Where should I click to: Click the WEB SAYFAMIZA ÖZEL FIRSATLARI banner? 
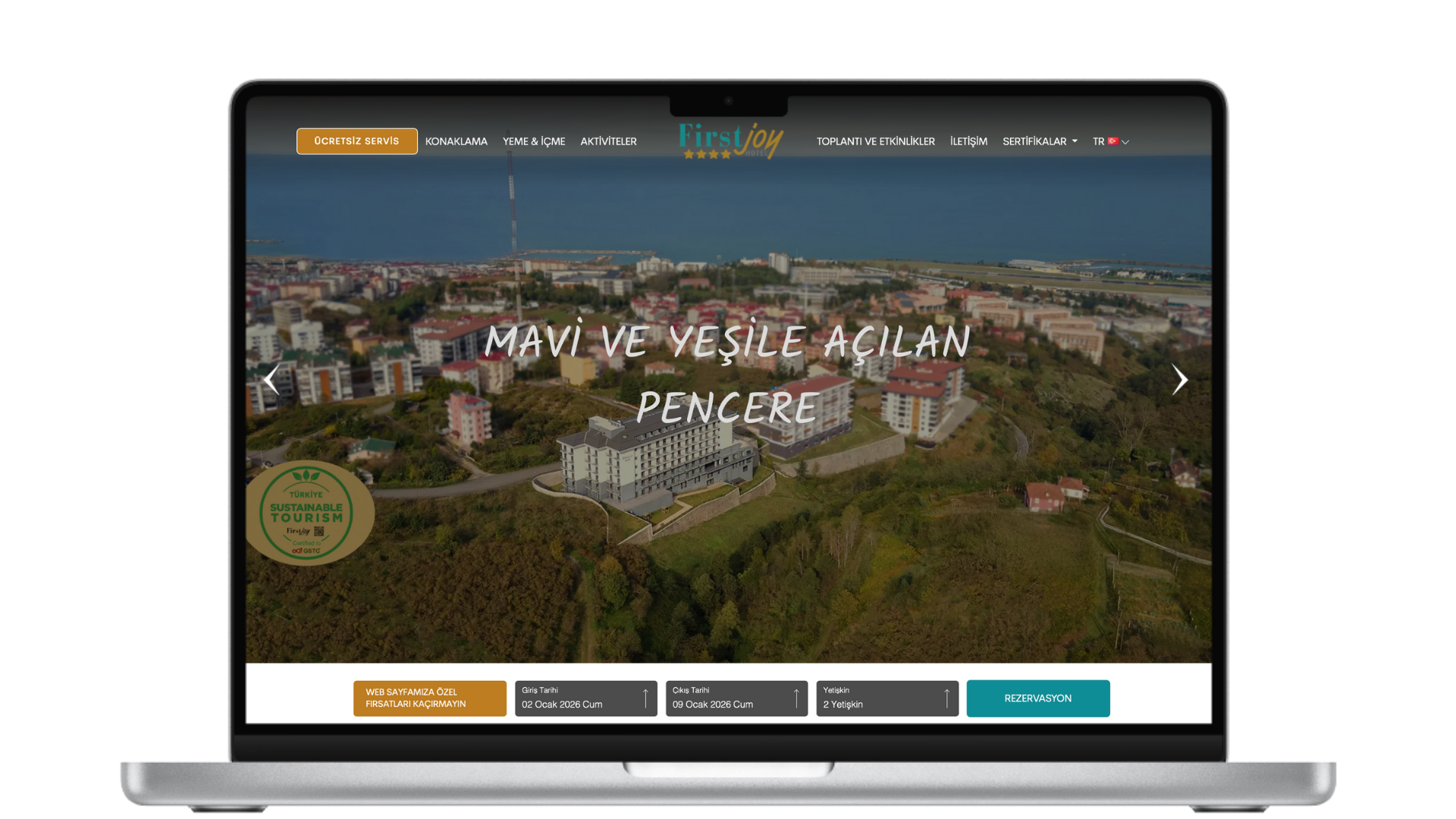point(429,698)
